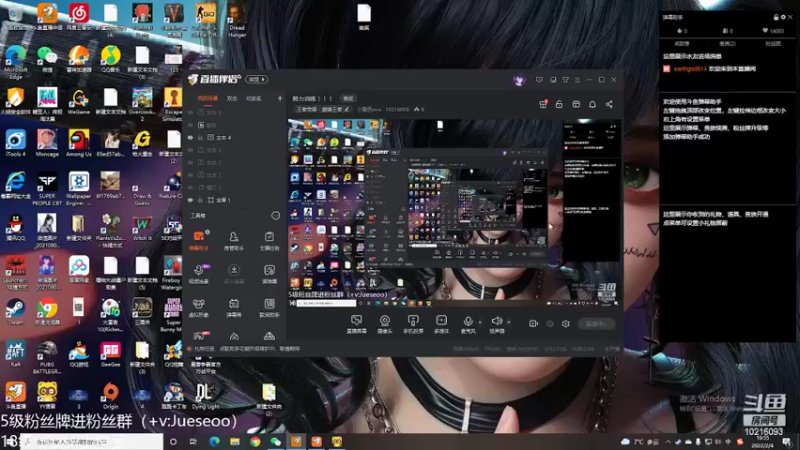Click the share icon in stream header
The image size is (800, 450).
click(x=609, y=104)
